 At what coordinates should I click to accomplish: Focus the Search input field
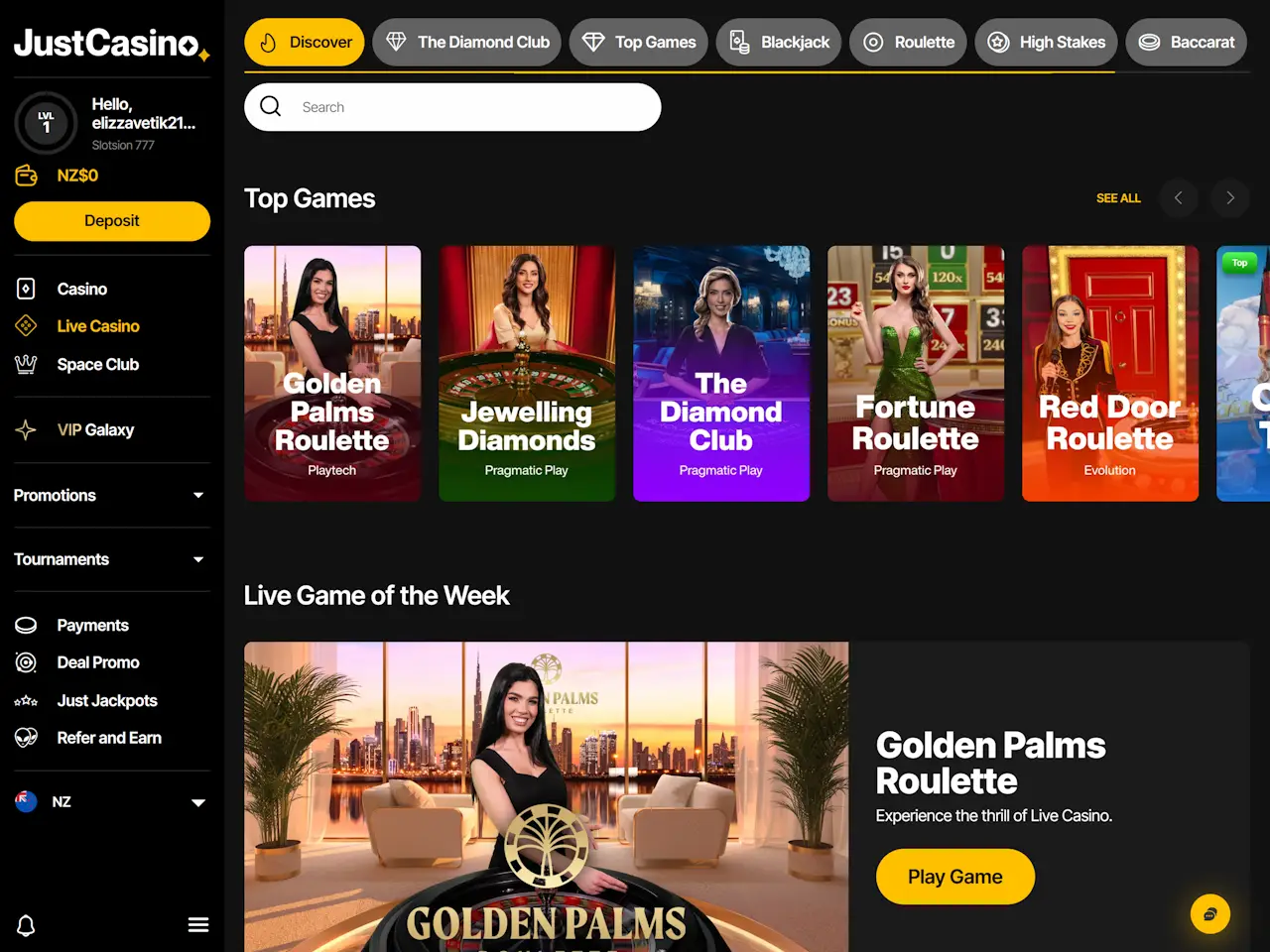[x=452, y=107]
